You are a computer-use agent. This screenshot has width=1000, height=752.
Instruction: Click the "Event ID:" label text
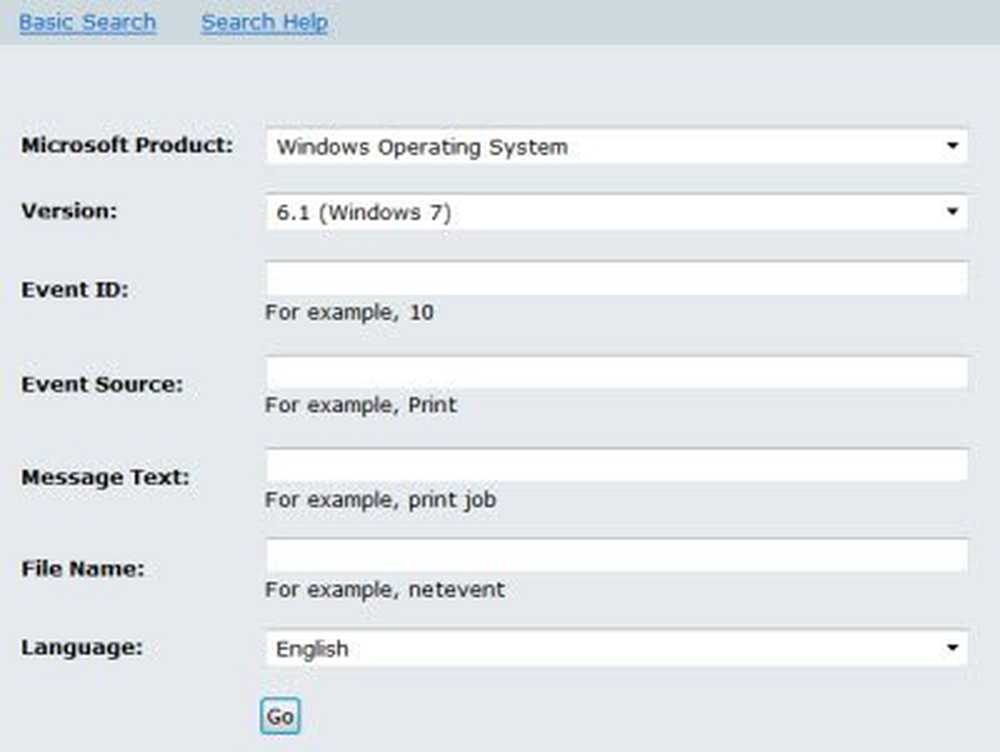pos(75,290)
